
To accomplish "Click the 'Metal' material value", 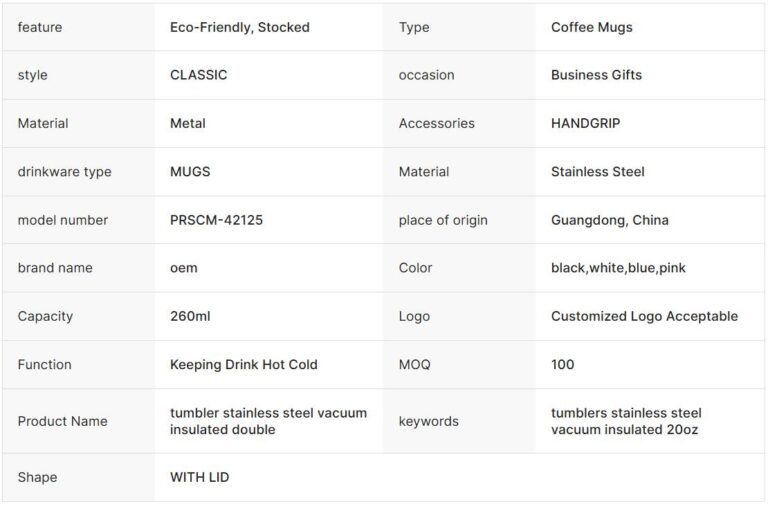I will click(x=188, y=123).
